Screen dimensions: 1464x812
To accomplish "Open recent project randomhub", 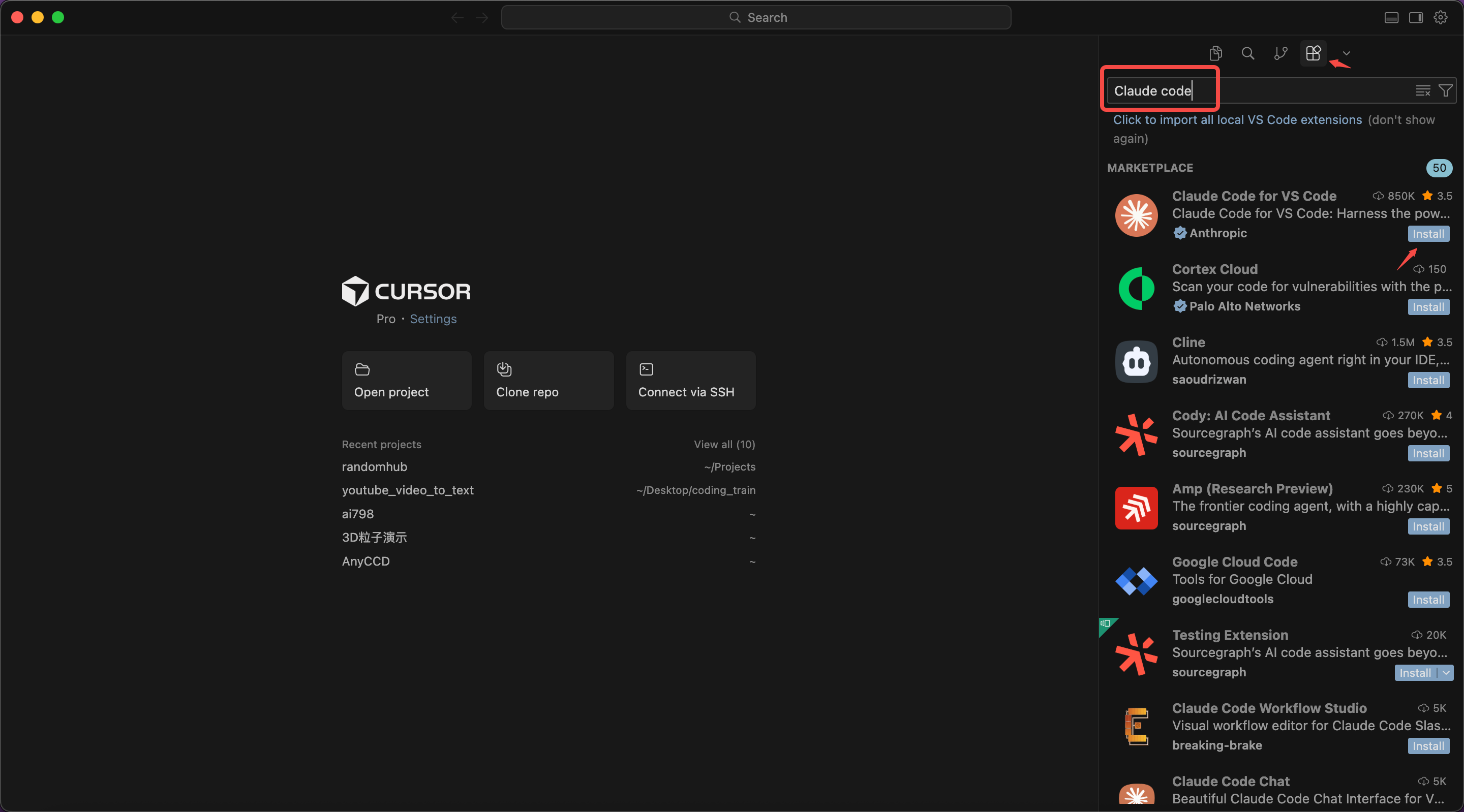I will 548,467.
